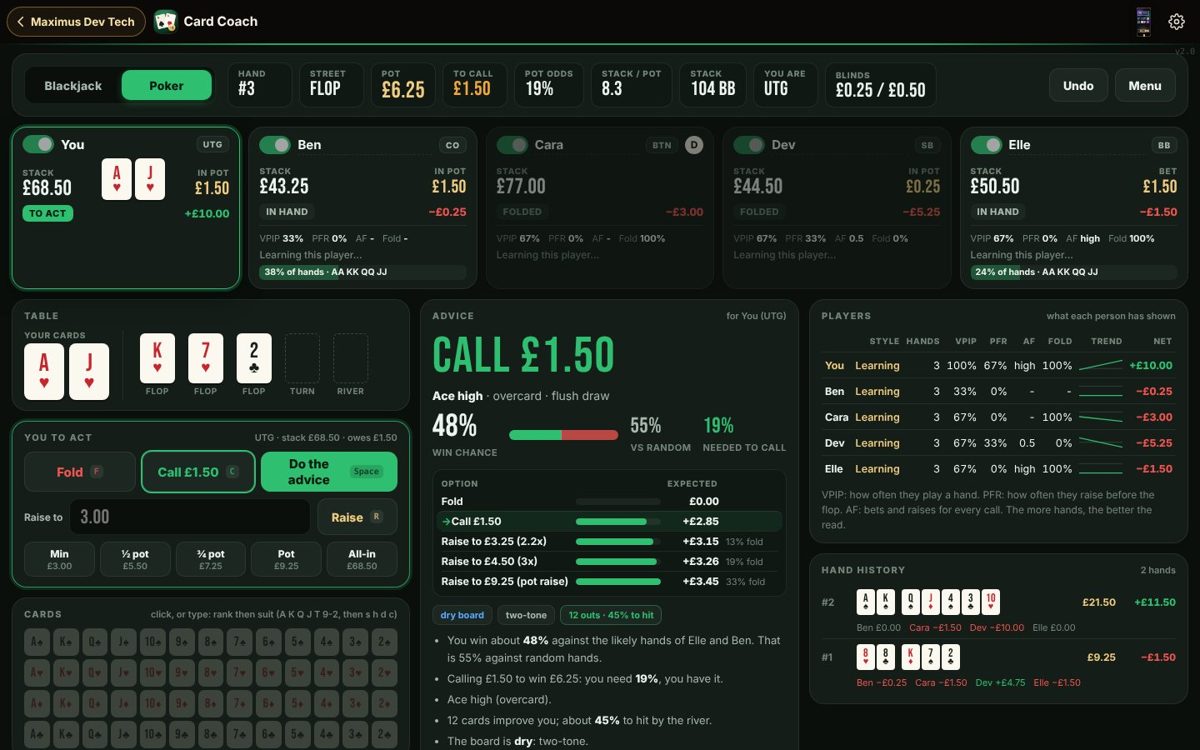Screen dimensions: 1200x750
Task: Pick the 4♦ card in Cards grid
Action: (327, 702)
